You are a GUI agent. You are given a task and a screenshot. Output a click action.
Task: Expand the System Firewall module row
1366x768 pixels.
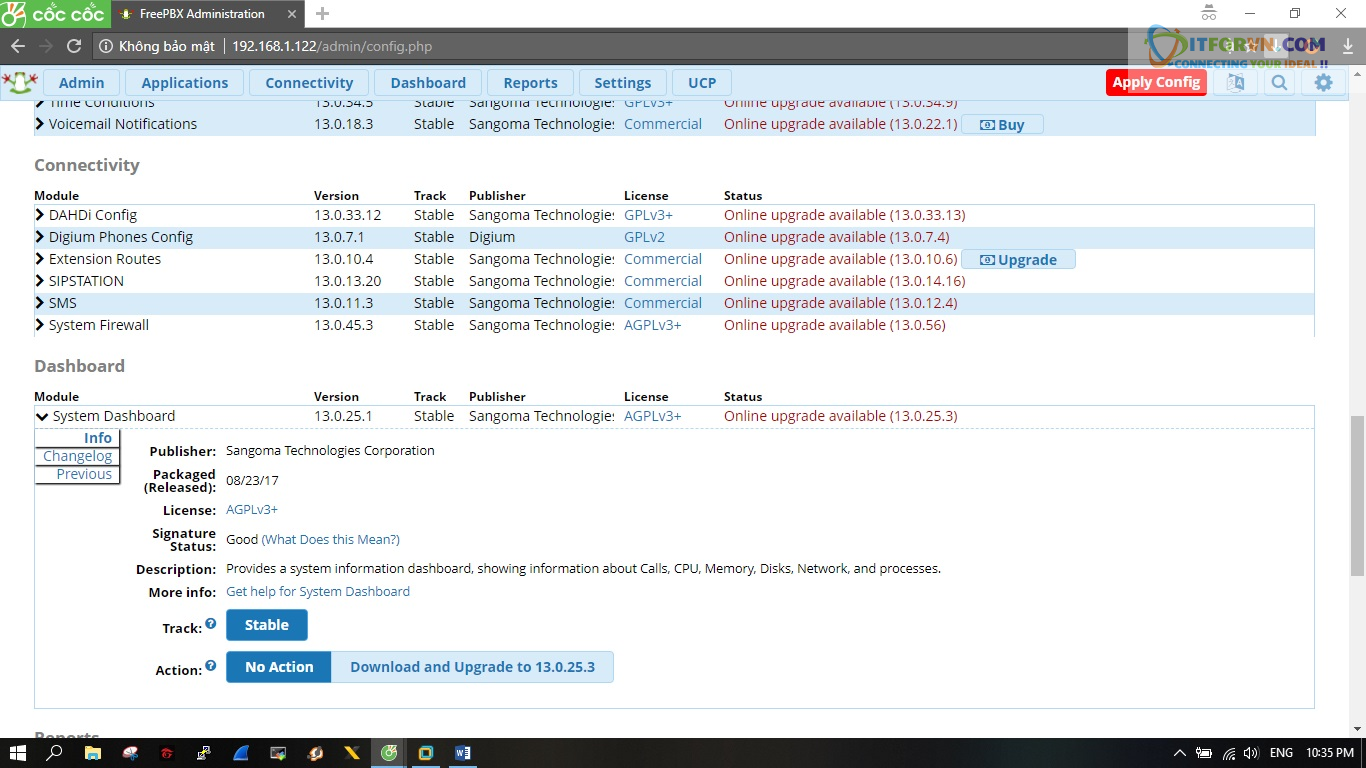[41, 325]
